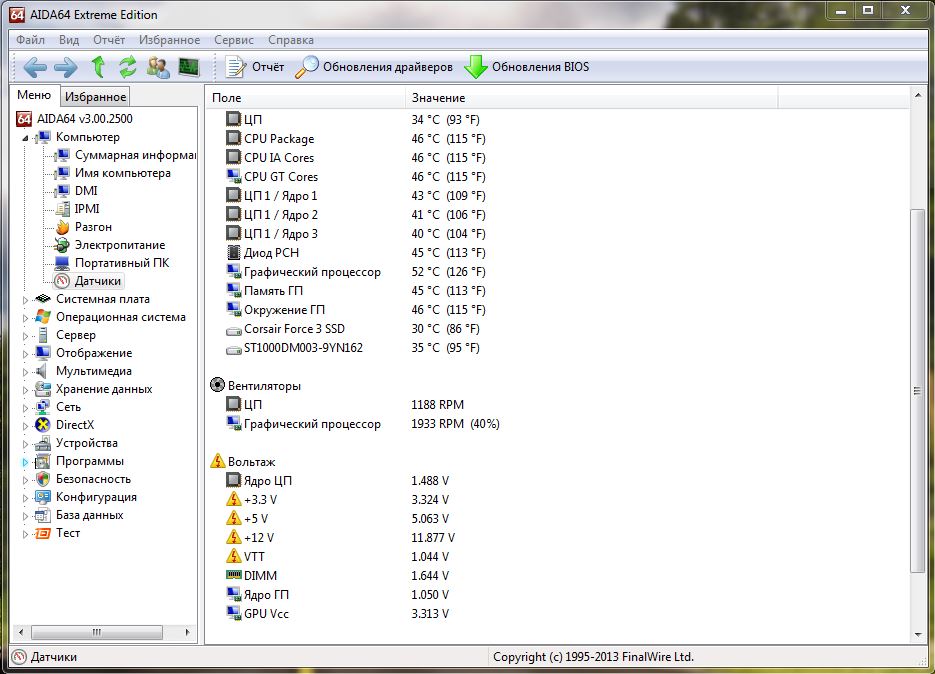Open Обновления BIOS updates

[527, 67]
